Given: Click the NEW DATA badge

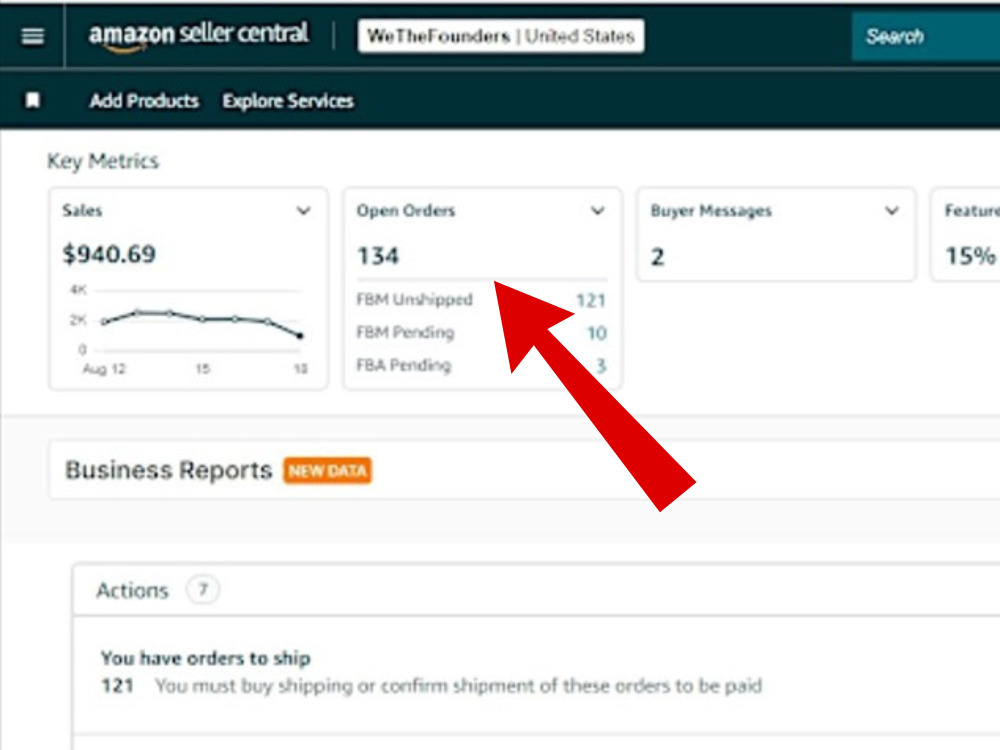Looking at the screenshot, I should point(328,471).
